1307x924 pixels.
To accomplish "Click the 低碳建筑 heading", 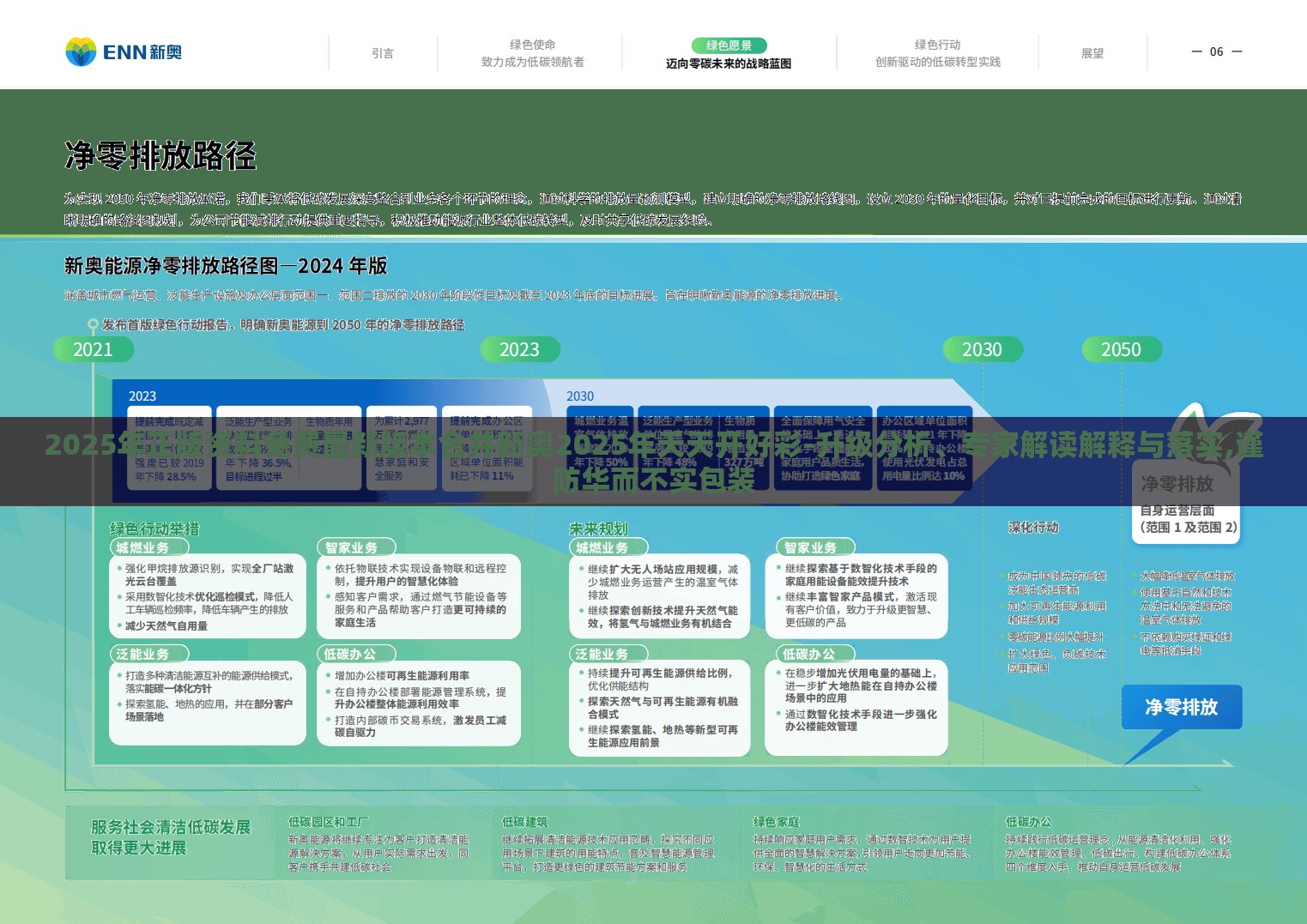I will tap(524, 822).
